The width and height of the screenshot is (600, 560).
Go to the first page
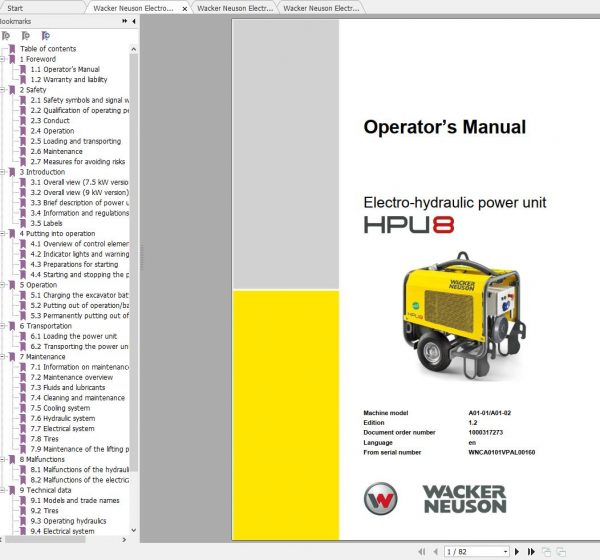[422, 552]
